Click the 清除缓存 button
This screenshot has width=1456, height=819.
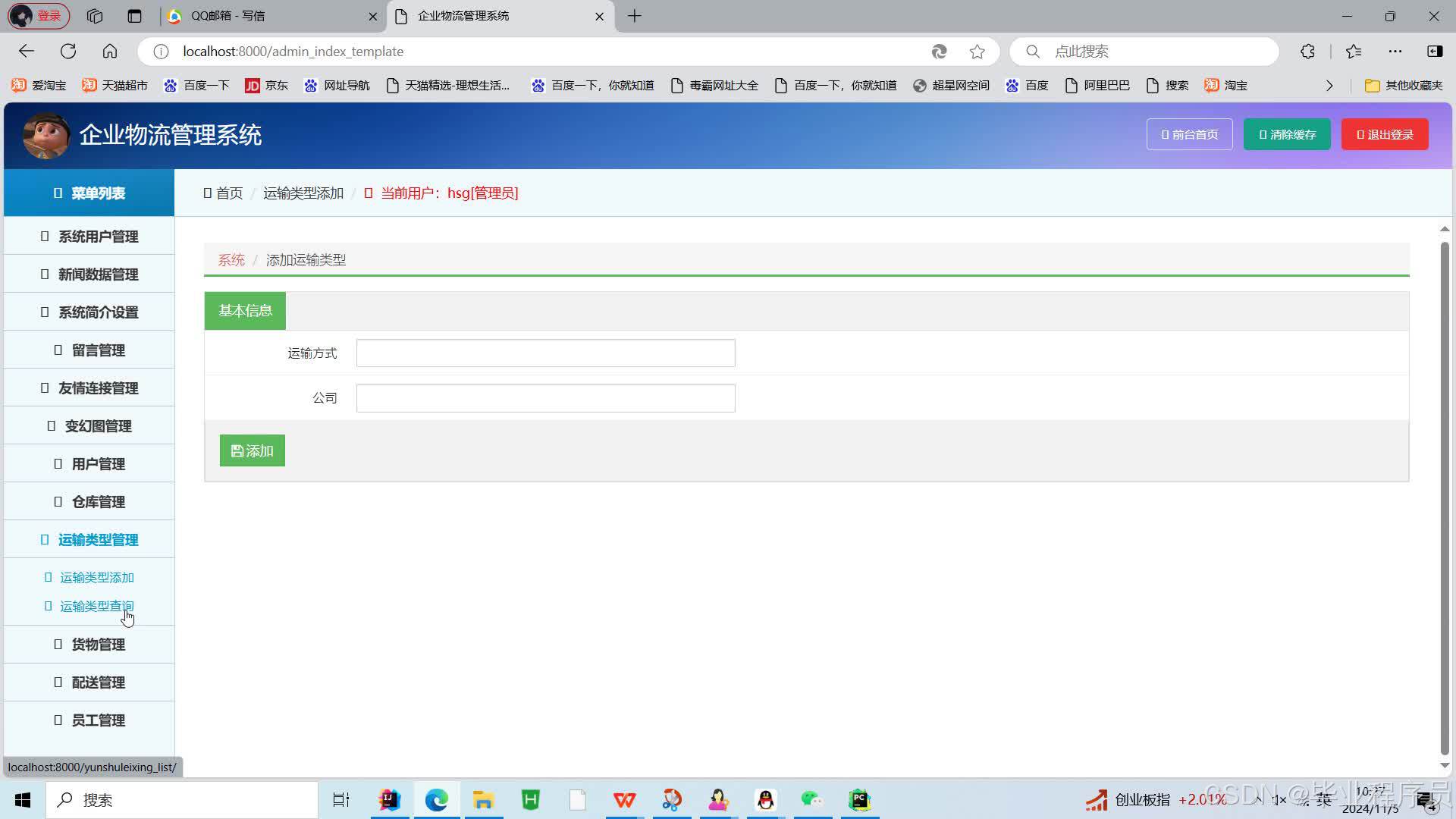point(1286,135)
